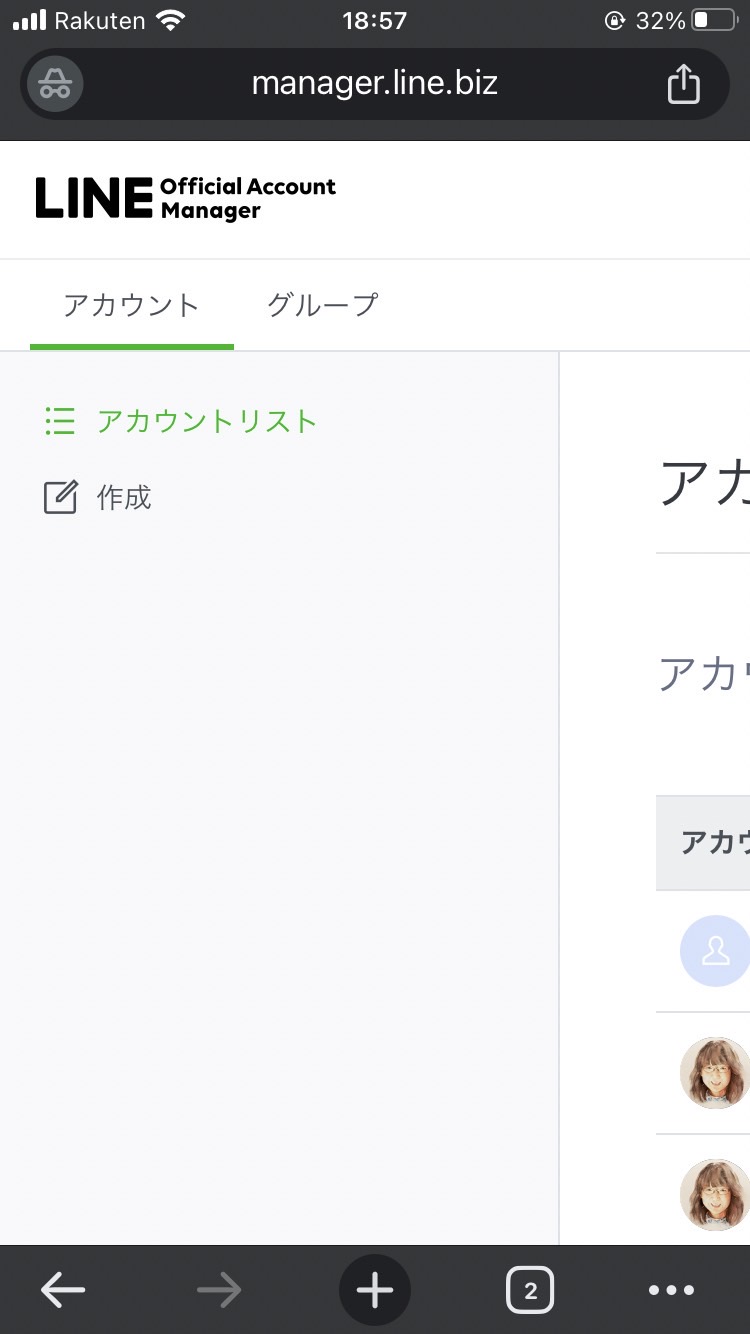The width and height of the screenshot is (750, 1334).
Task: Click the 作成 text link in sidebar
Action: [x=124, y=497]
